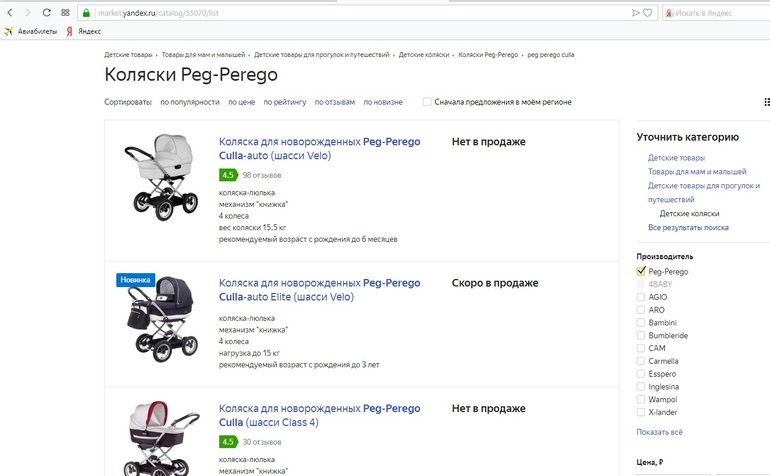Switch layout with the grid view icon
770x476 pixels.
[x=765, y=102]
